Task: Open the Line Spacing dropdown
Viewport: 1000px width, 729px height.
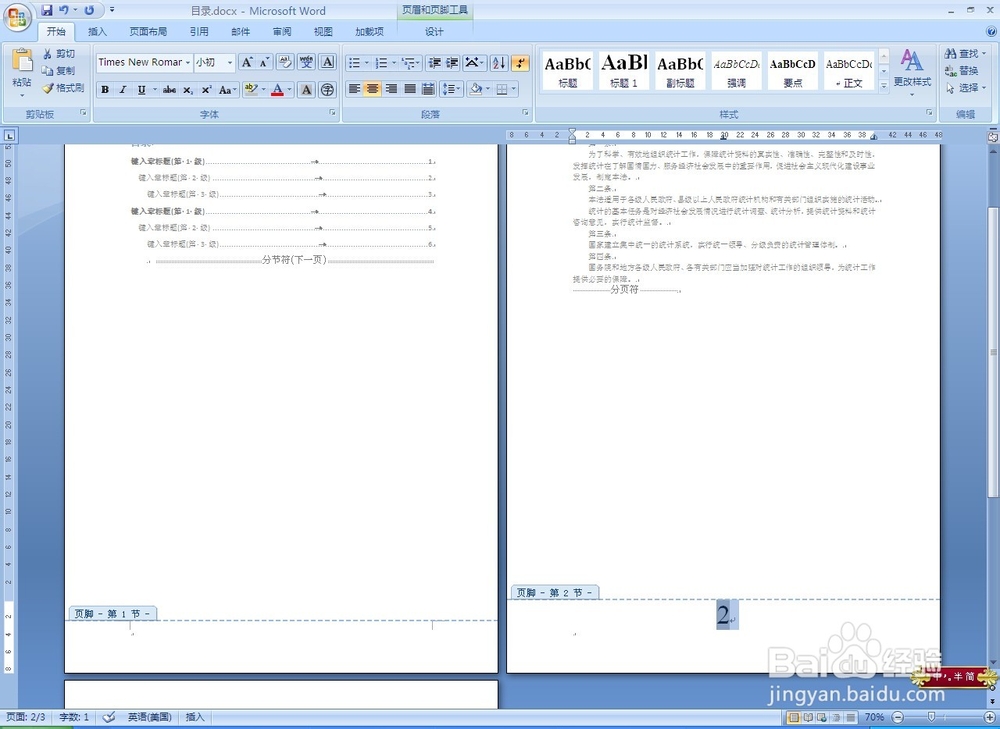Action: 451,89
